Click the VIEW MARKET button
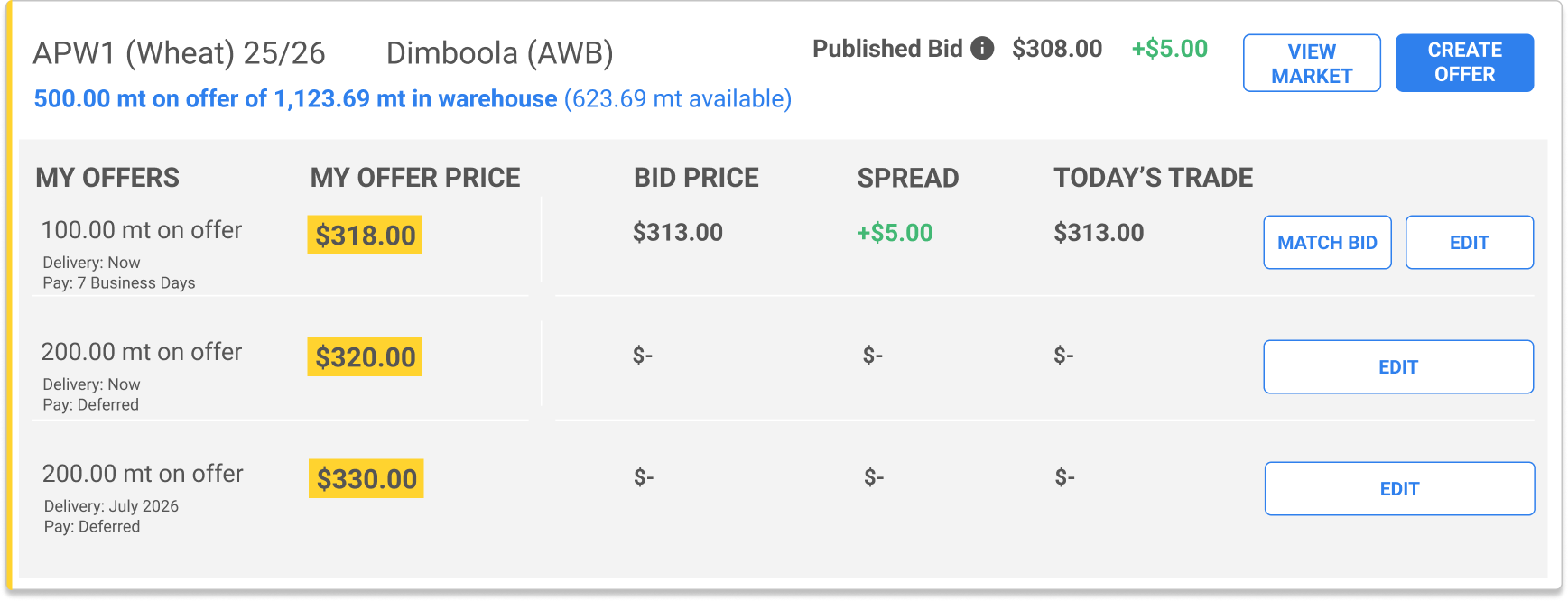Screen dimensions: 1568x601 click(1311, 61)
